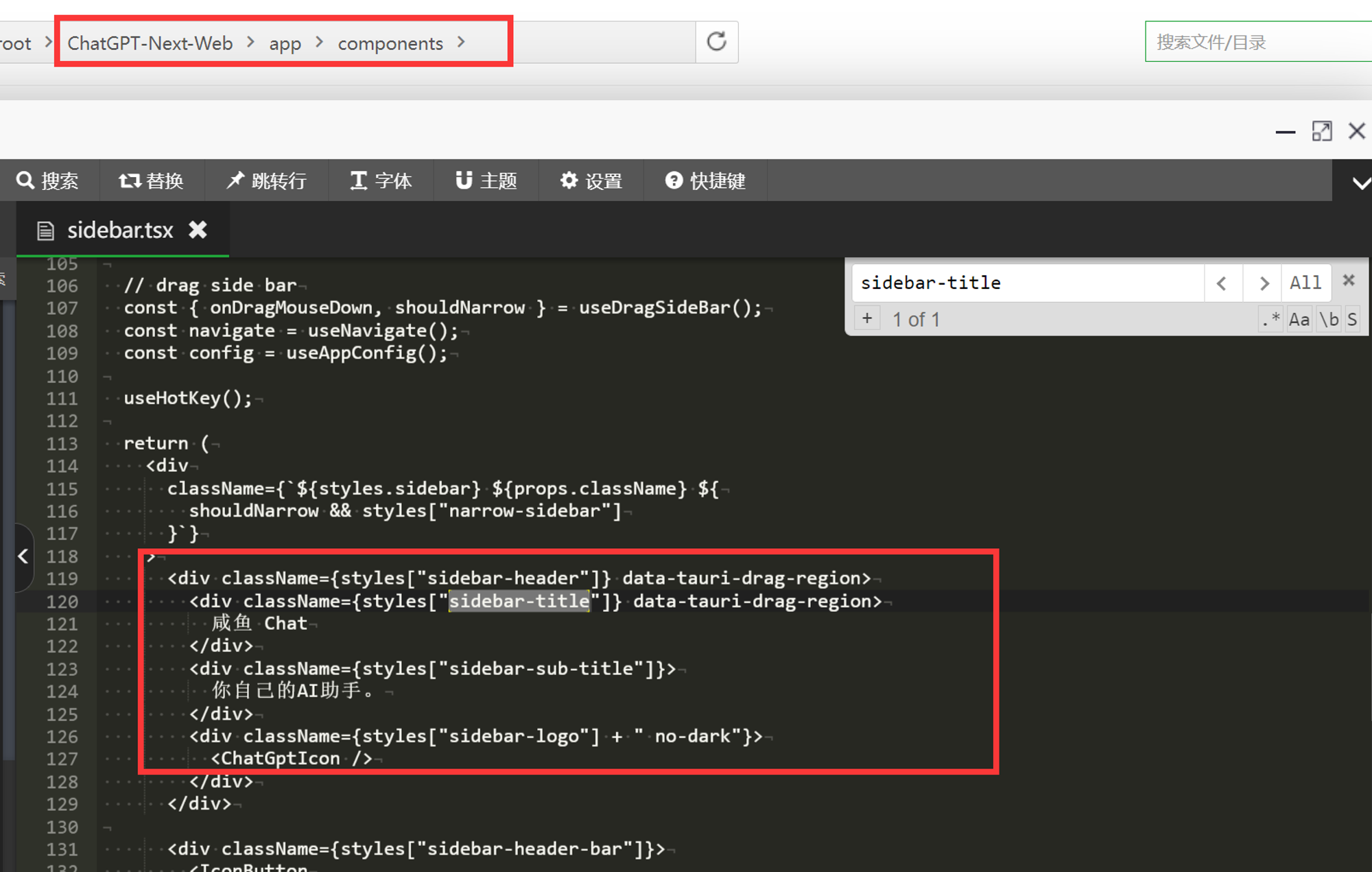This screenshot has height=872, width=1372.
Task: Toggle case-sensitive Aa search option
Action: tap(1299, 319)
